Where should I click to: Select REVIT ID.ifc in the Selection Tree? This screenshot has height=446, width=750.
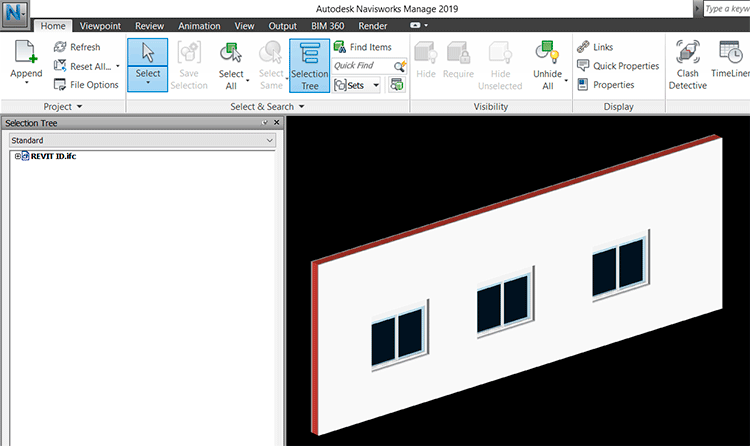click(53, 156)
